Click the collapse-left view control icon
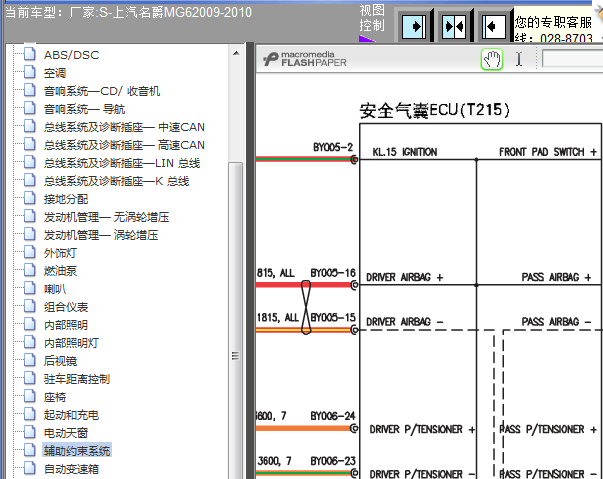Viewport: 603px width, 479px height. pos(494,27)
